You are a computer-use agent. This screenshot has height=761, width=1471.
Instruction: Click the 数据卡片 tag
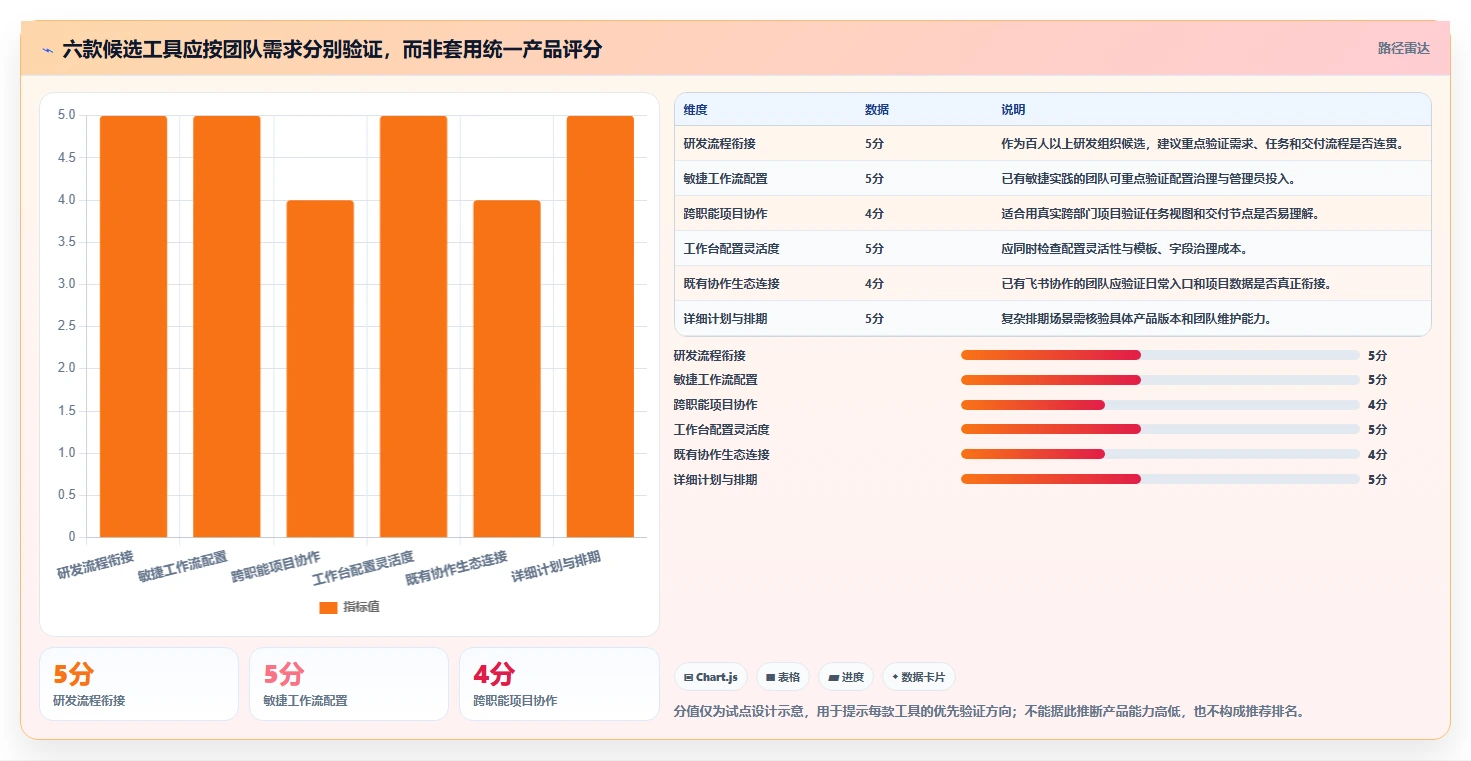click(x=918, y=677)
